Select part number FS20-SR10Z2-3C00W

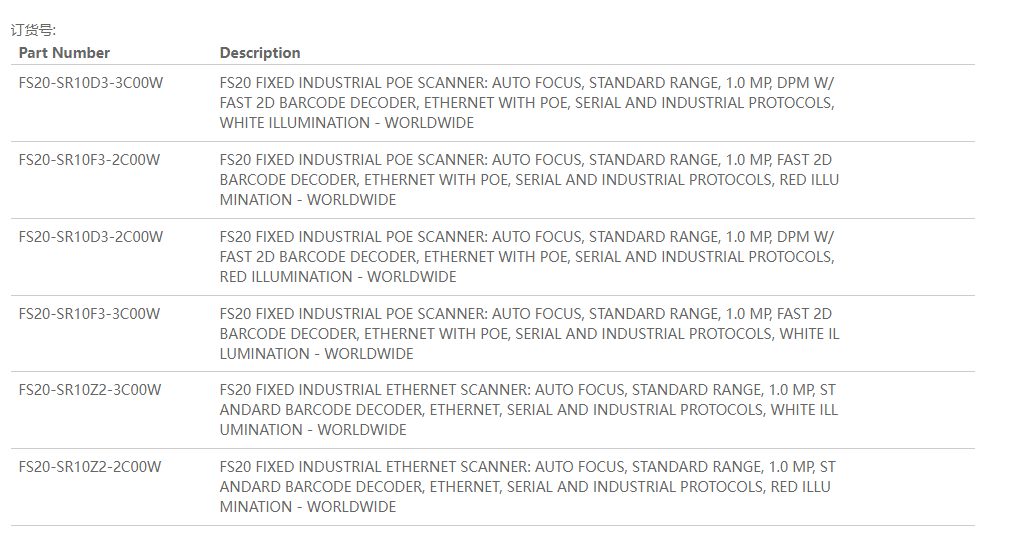90,390
